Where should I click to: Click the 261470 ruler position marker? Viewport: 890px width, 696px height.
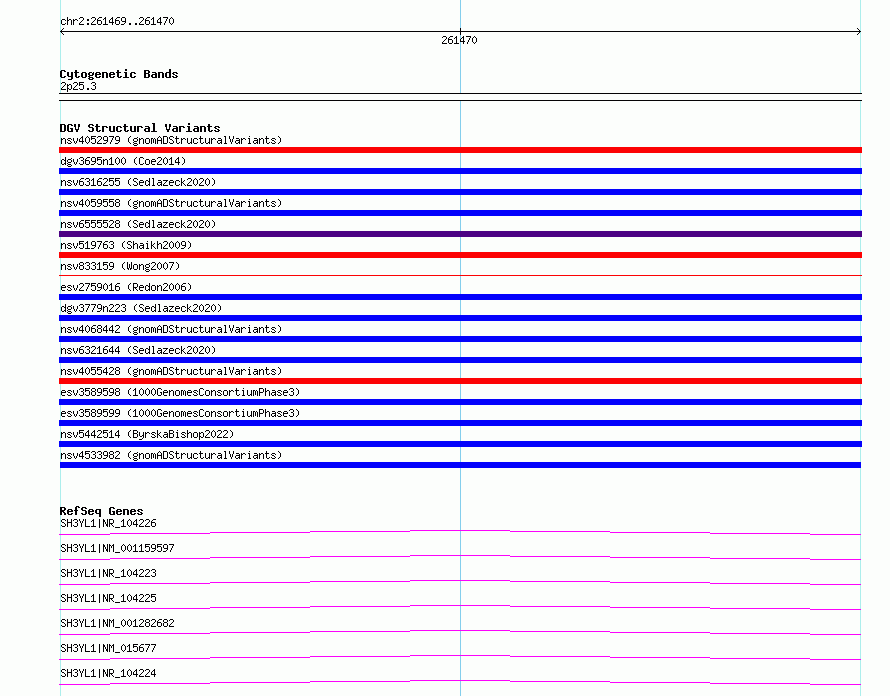pos(459,40)
